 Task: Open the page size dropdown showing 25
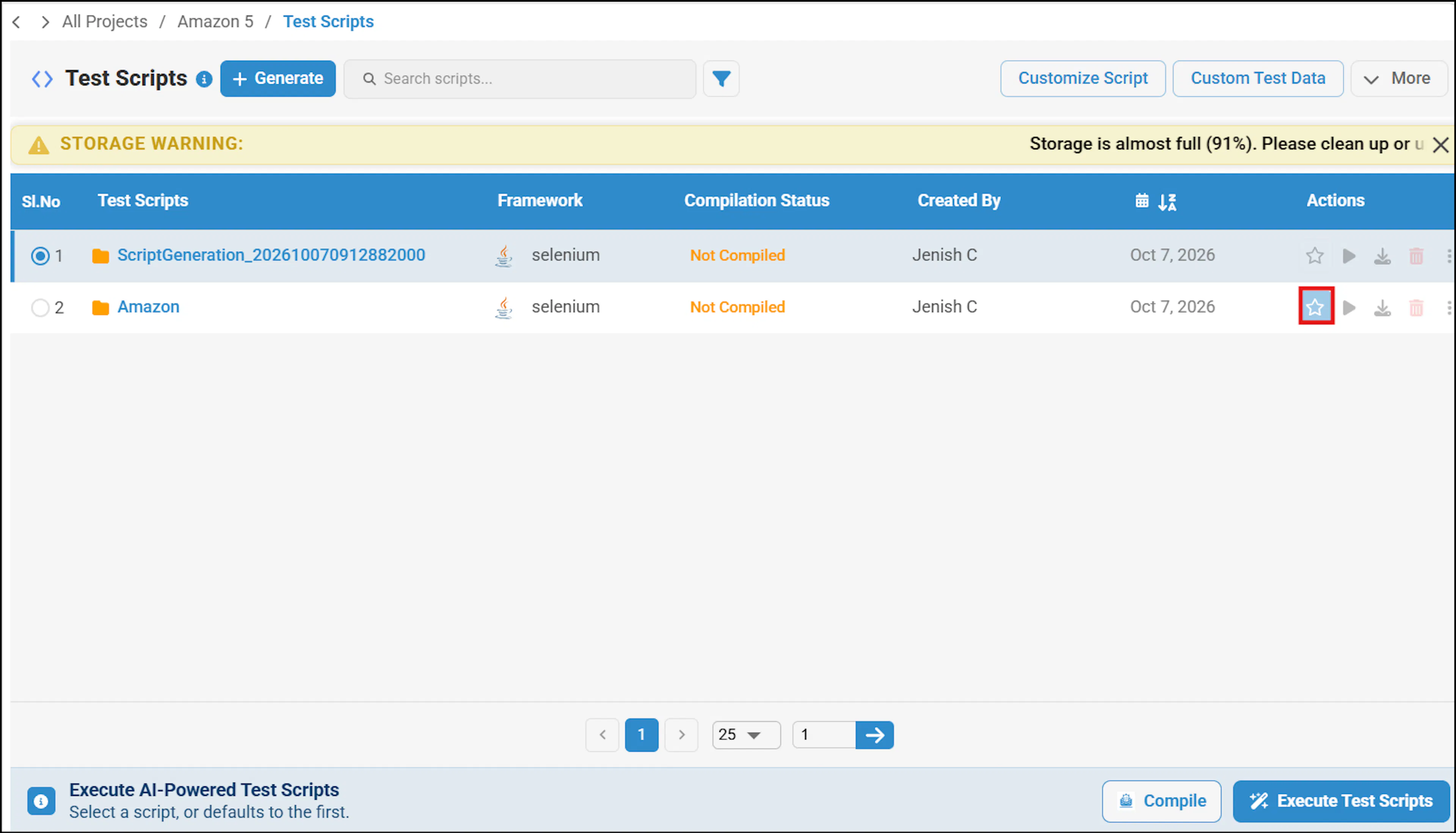tap(746, 734)
